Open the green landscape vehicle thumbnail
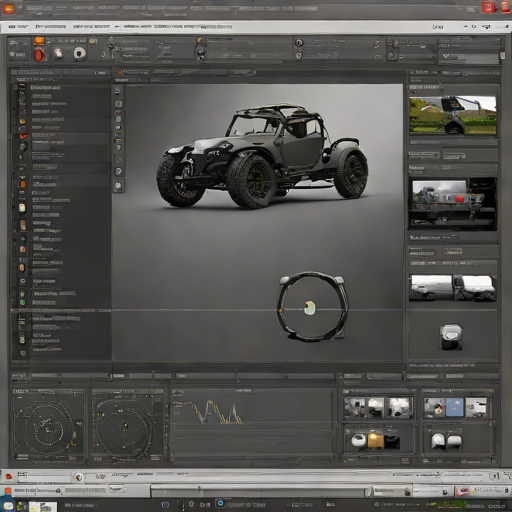512x512 pixels. tap(453, 115)
